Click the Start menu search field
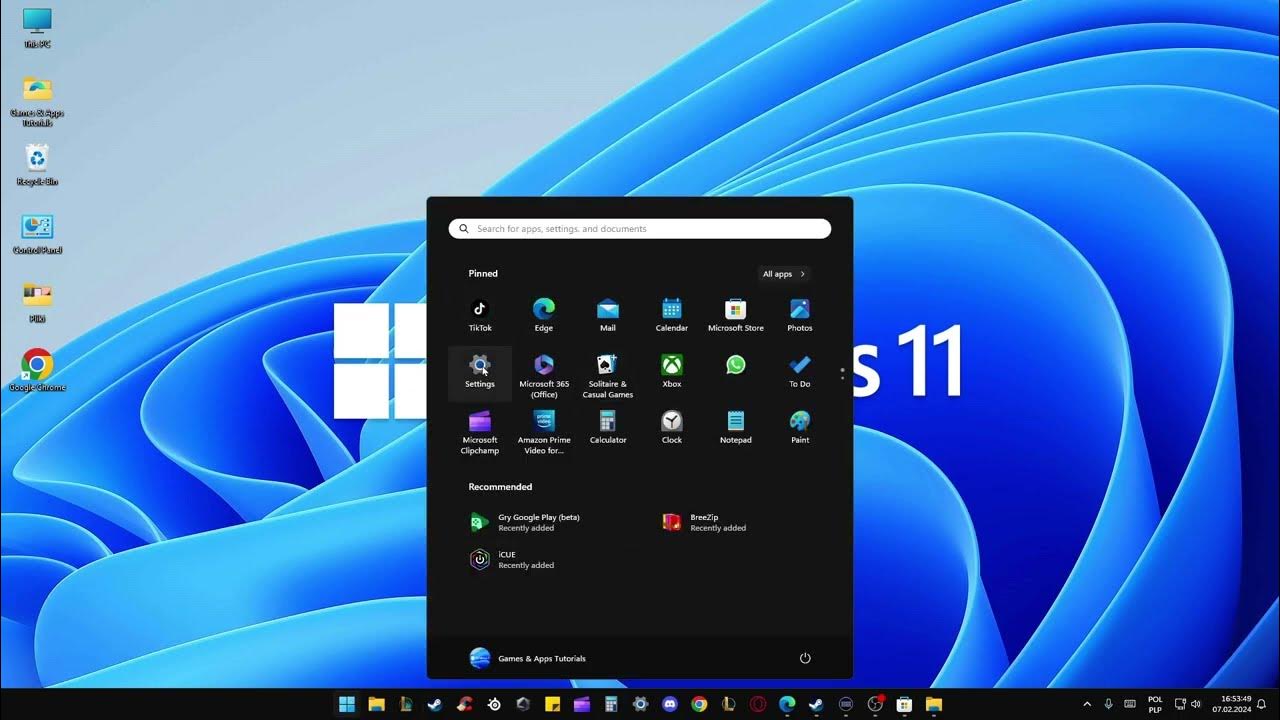The height and width of the screenshot is (720, 1280). 640,229
